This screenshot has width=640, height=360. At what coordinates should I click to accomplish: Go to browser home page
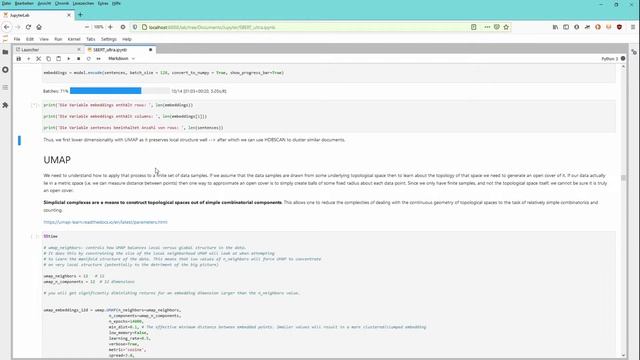pos(39,27)
